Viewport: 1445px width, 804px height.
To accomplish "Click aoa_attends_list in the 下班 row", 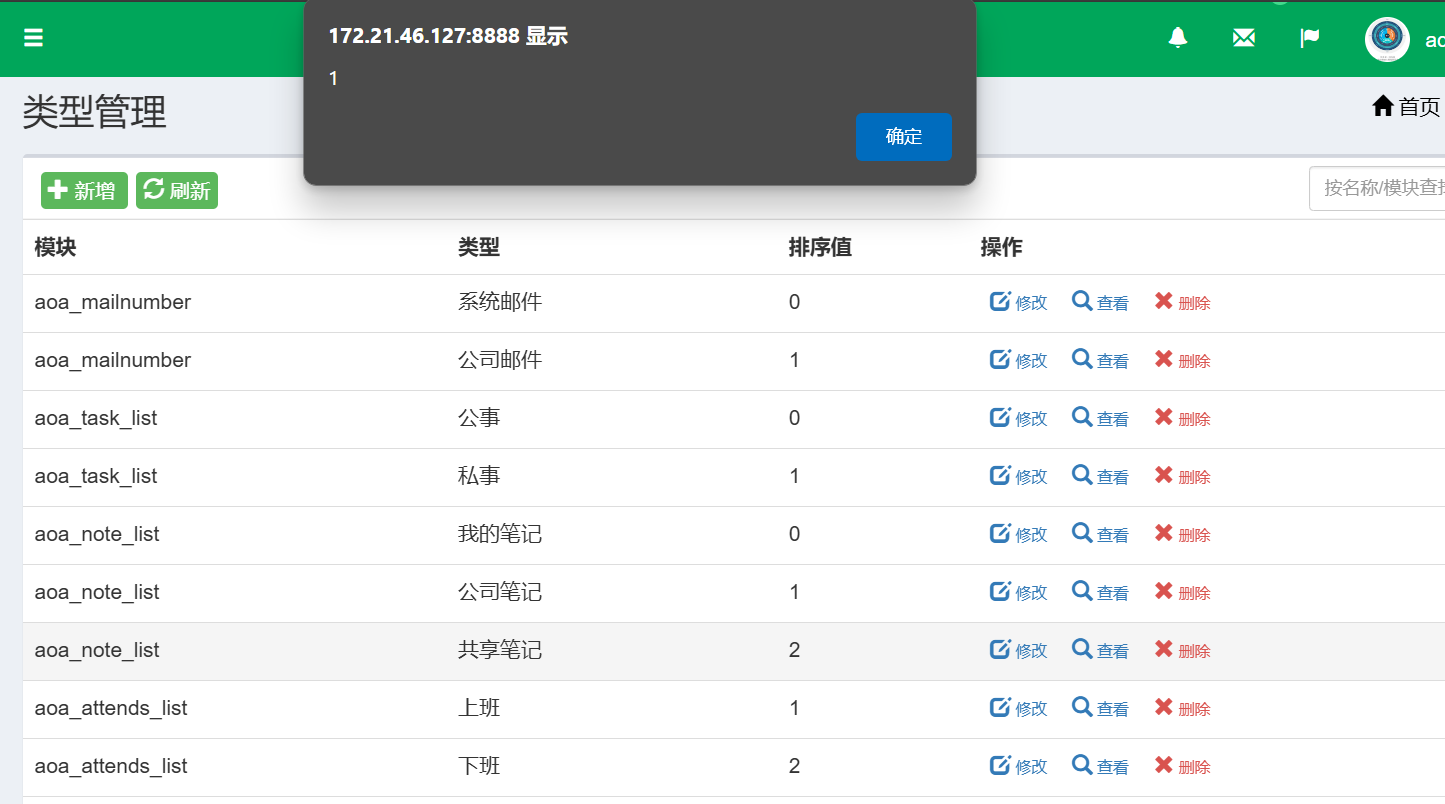I will (x=111, y=766).
